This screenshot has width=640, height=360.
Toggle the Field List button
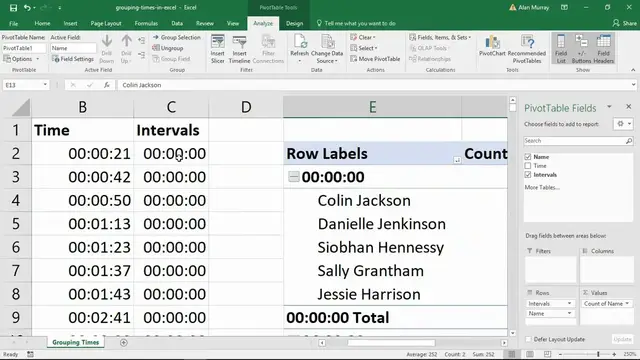coord(561,49)
